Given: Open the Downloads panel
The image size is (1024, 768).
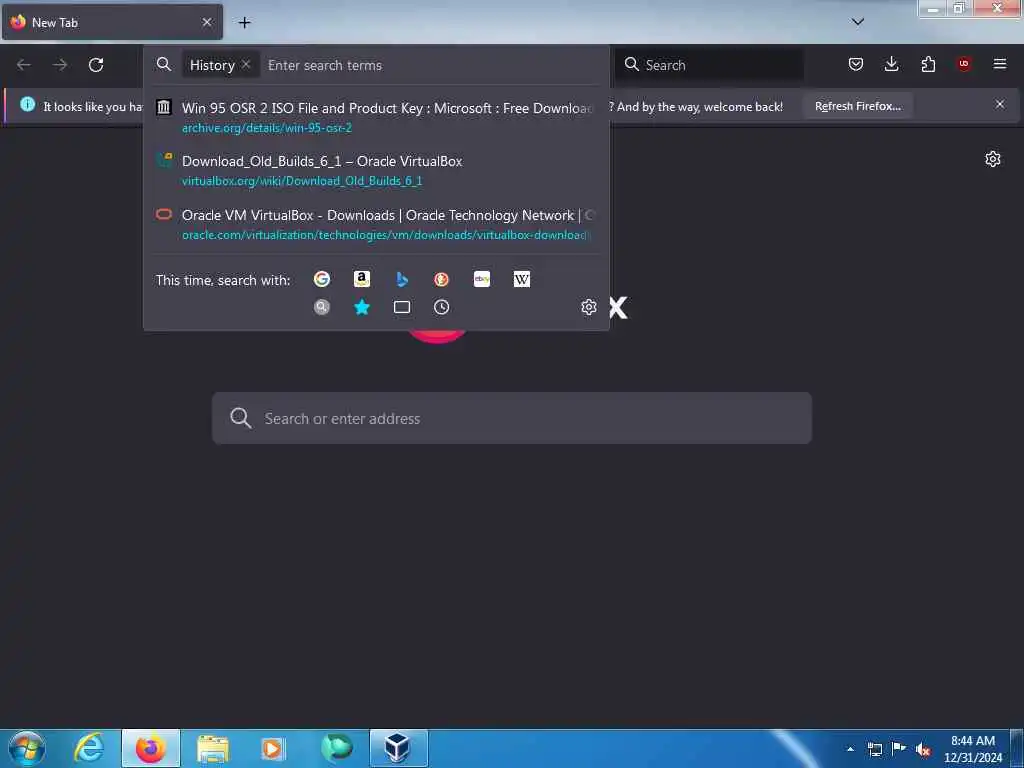Looking at the screenshot, I should pyautogui.click(x=891, y=64).
